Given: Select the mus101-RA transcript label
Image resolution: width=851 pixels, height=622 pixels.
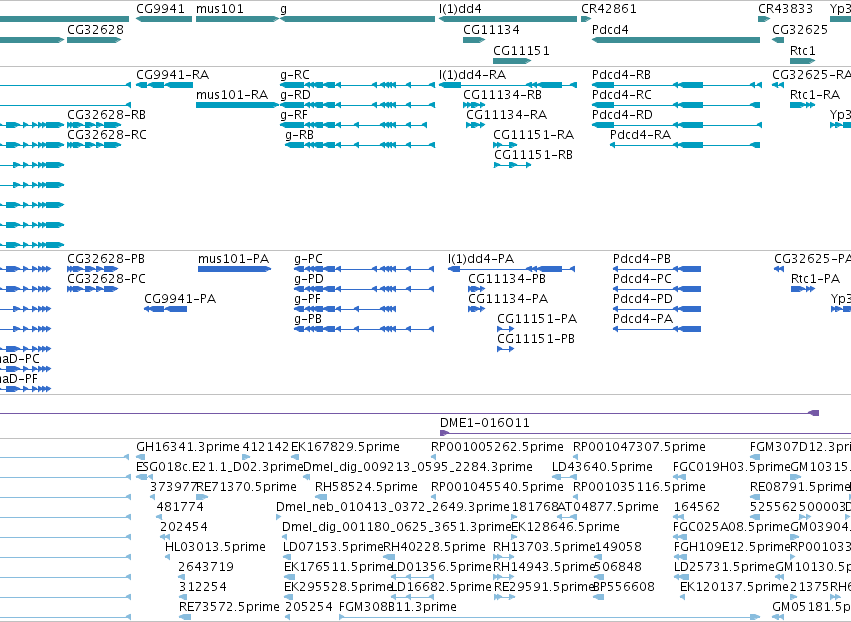Looking at the screenshot, I should coord(232,94).
